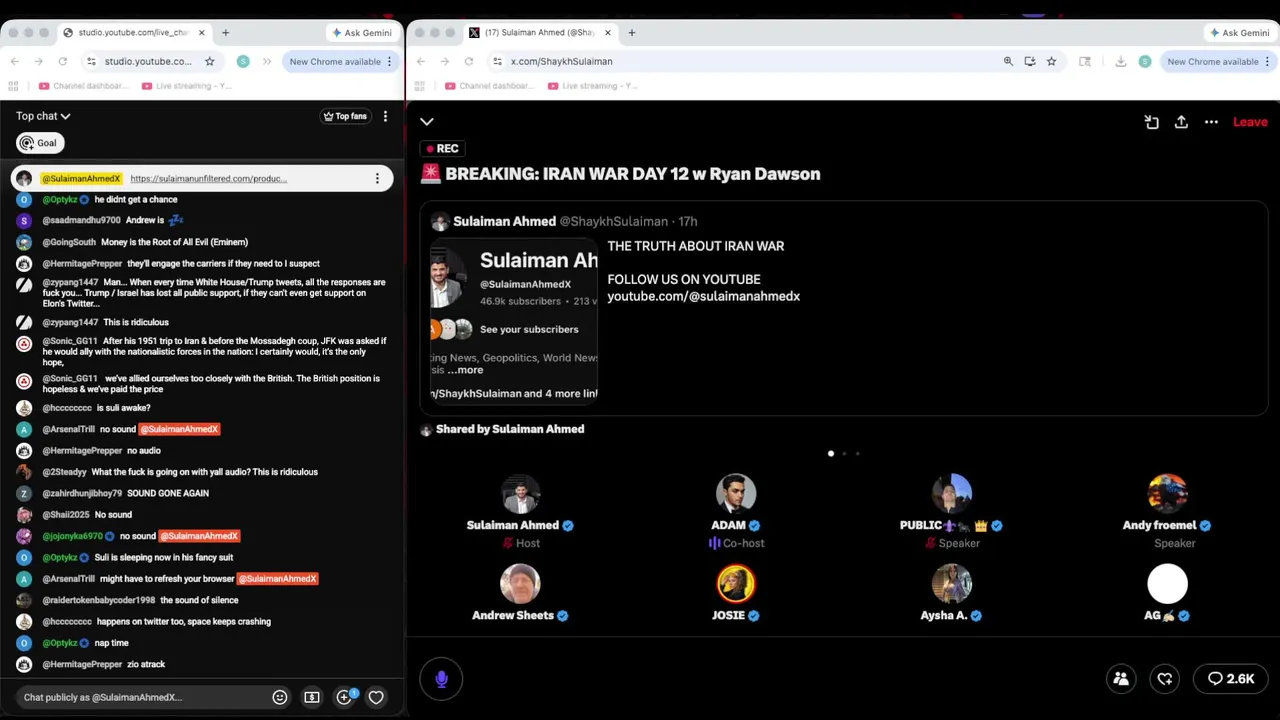Click the heart reactions icon in Space
The height and width of the screenshot is (720, 1280).
pyautogui.click(x=1165, y=679)
